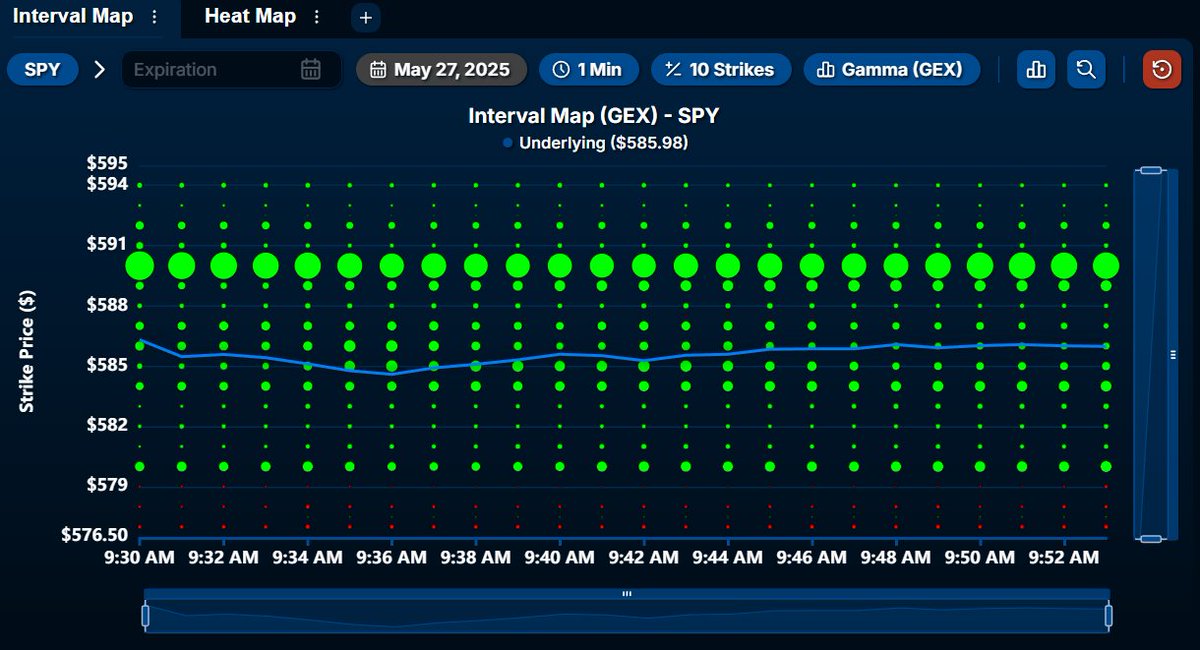Change the 1 Min interval setting
This screenshot has width=1200, height=650.
click(x=587, y=70)
